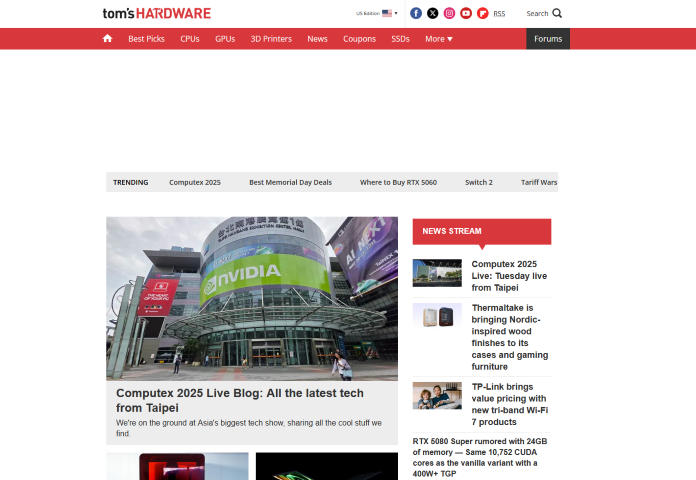696x480 pixels.
Task: Open RTX 5080 Super rumored 24GB article
Action: [x=480, y=457]
